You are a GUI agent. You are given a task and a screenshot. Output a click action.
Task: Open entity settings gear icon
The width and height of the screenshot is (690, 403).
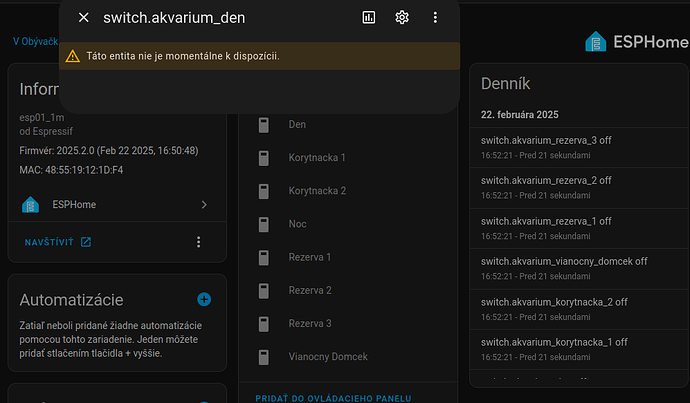(402, 18)
